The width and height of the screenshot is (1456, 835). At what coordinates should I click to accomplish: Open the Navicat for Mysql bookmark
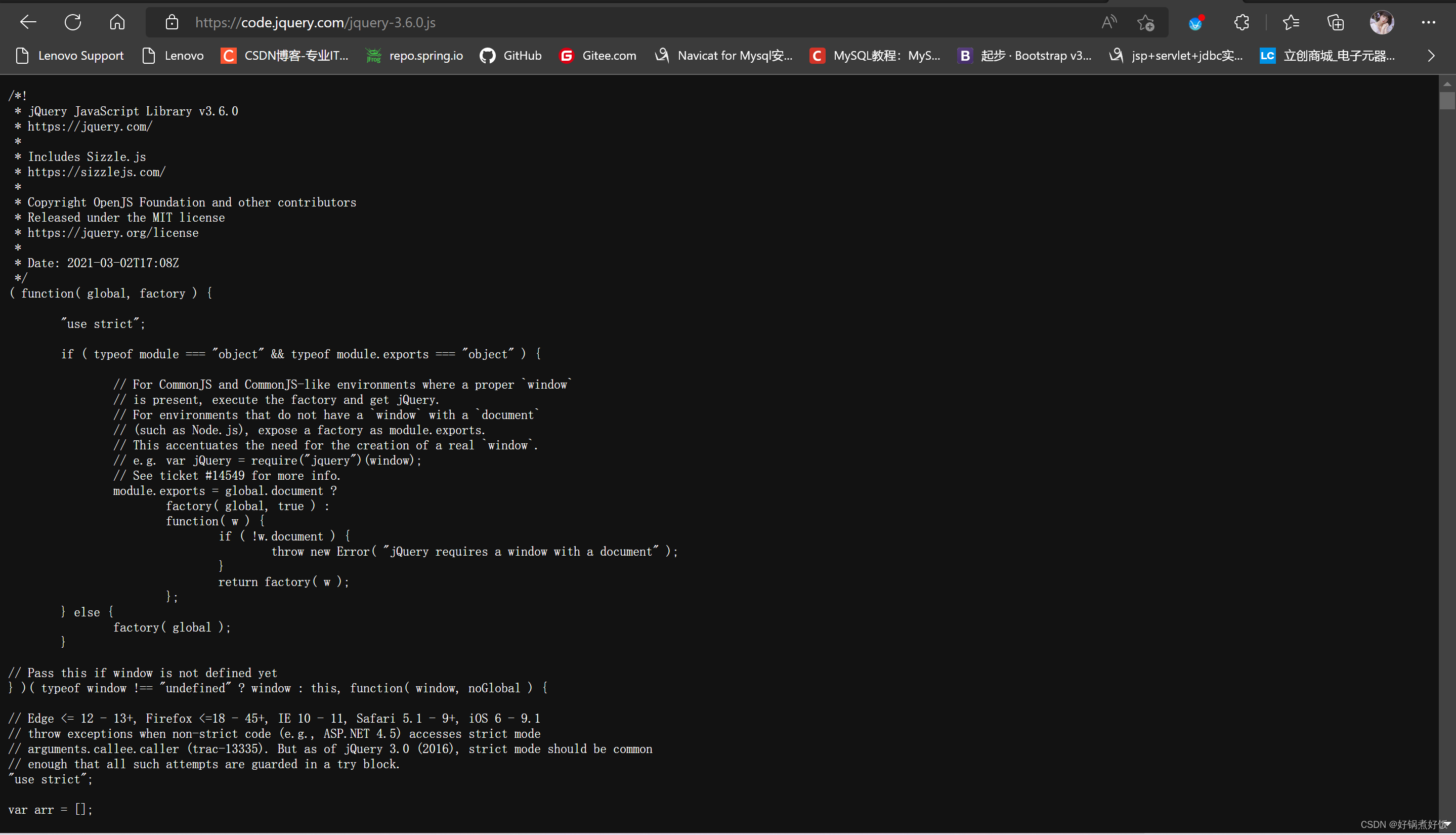[x=723, y=56]
